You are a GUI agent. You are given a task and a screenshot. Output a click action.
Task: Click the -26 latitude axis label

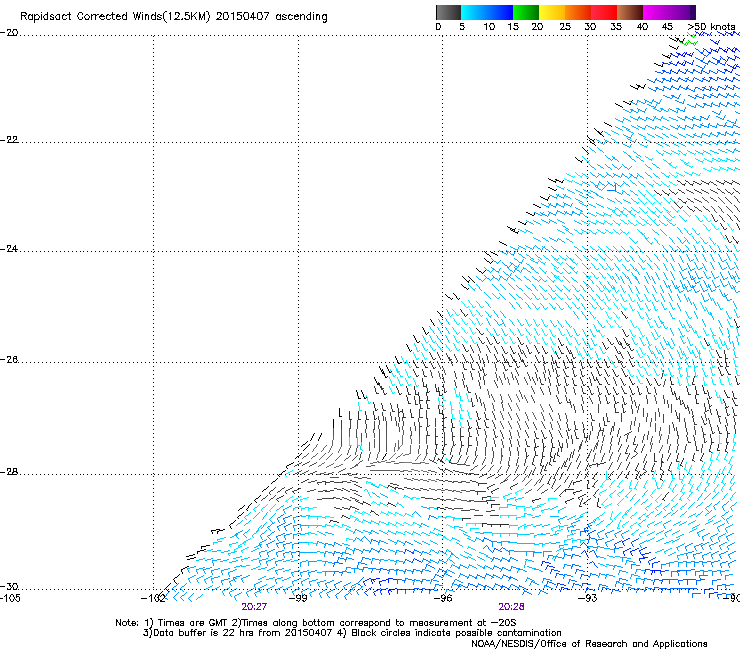pyautogui.click(x=9, y=360)
